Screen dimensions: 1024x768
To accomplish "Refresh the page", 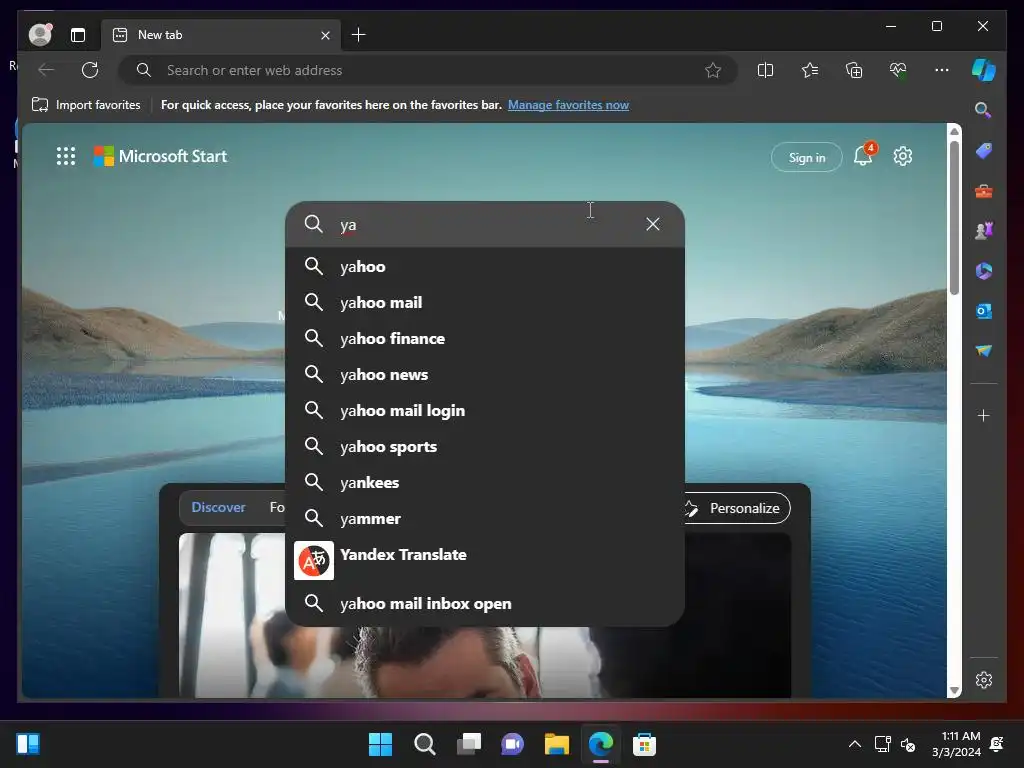I will [90, 70].
